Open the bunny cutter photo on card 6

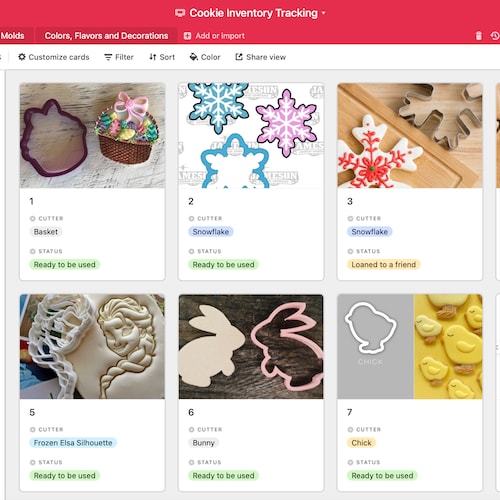(251, 346)
